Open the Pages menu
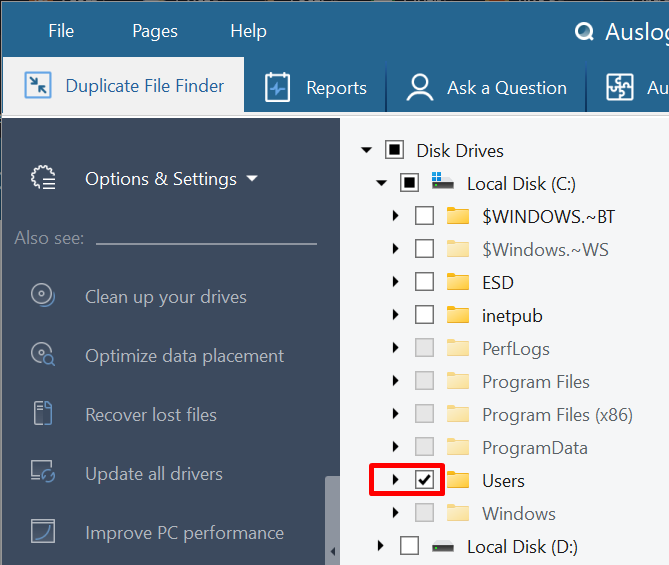 point(154,31)
